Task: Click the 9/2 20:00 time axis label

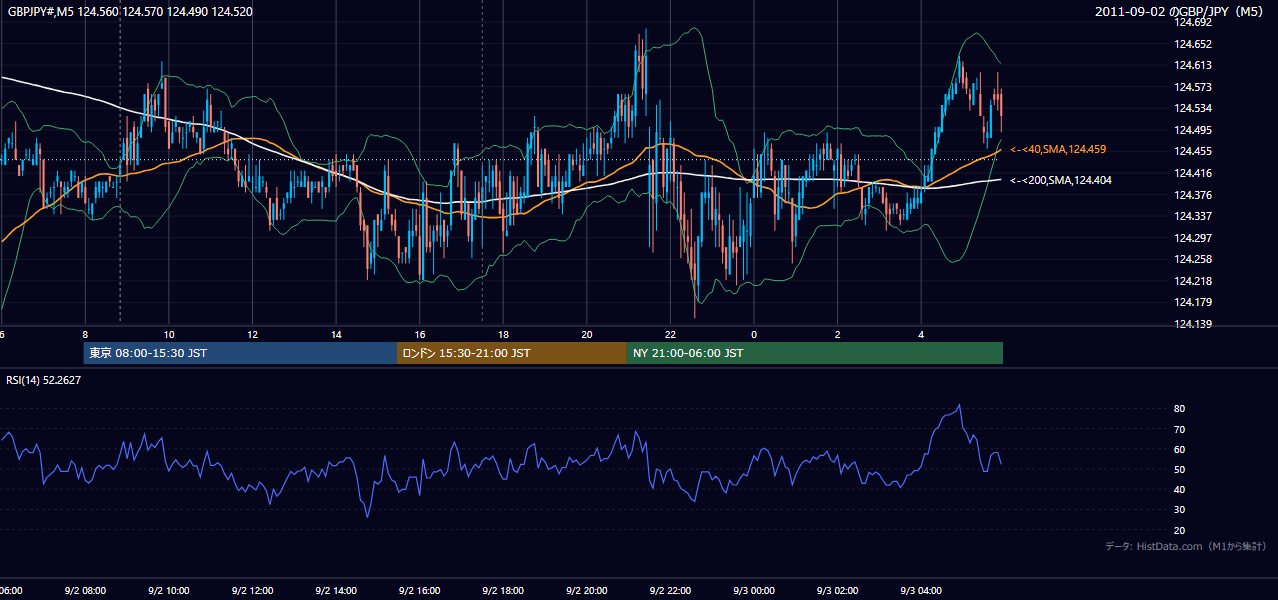Action: pyautogui.click(x=587, y=591)
